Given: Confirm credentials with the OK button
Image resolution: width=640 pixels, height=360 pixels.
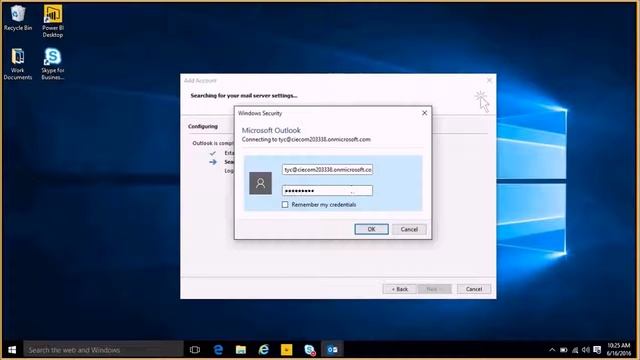Looking at the screenshot, I should pos(371,229).
